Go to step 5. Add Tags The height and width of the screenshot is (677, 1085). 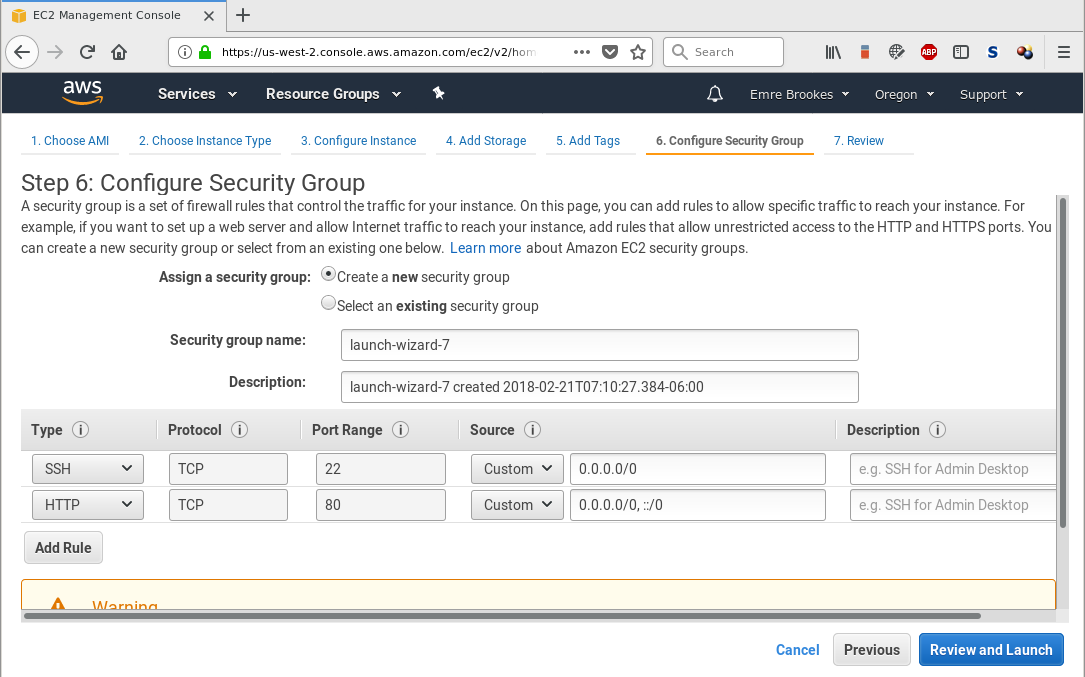588,141
